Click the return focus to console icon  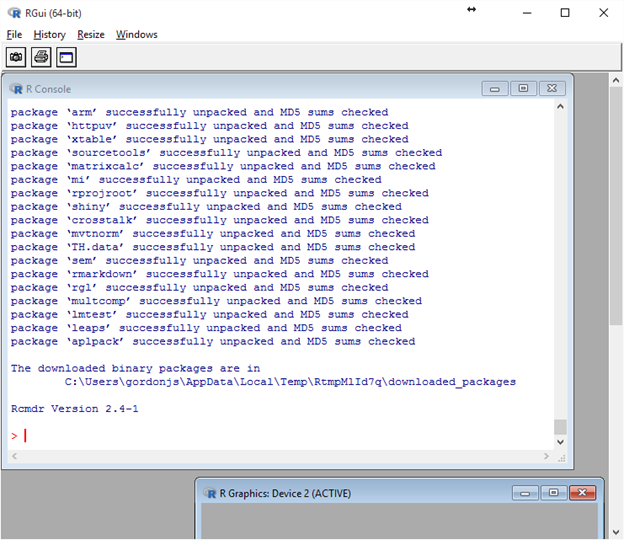point(66,57)
